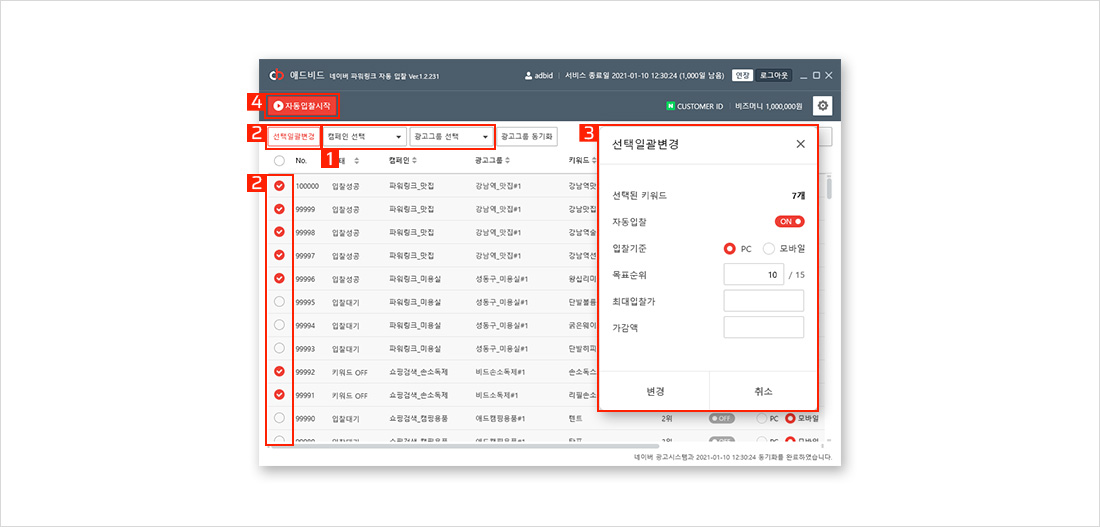Screen dimensions: 1100x527
Task: Click the No. column header
Action: click(301, 161)
